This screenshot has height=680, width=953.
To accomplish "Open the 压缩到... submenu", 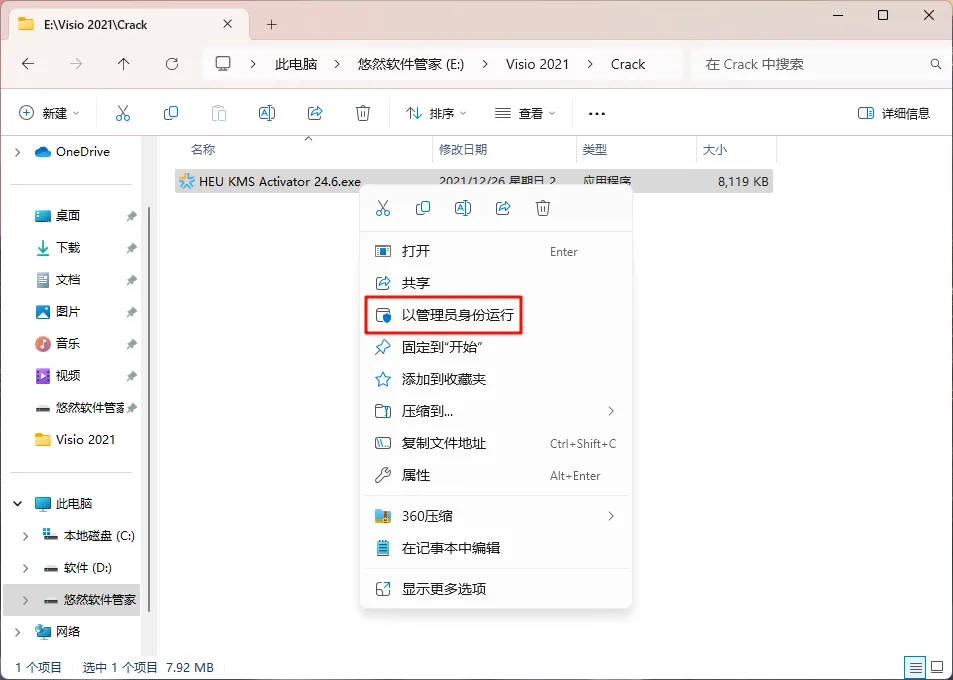I will point(496,411).
